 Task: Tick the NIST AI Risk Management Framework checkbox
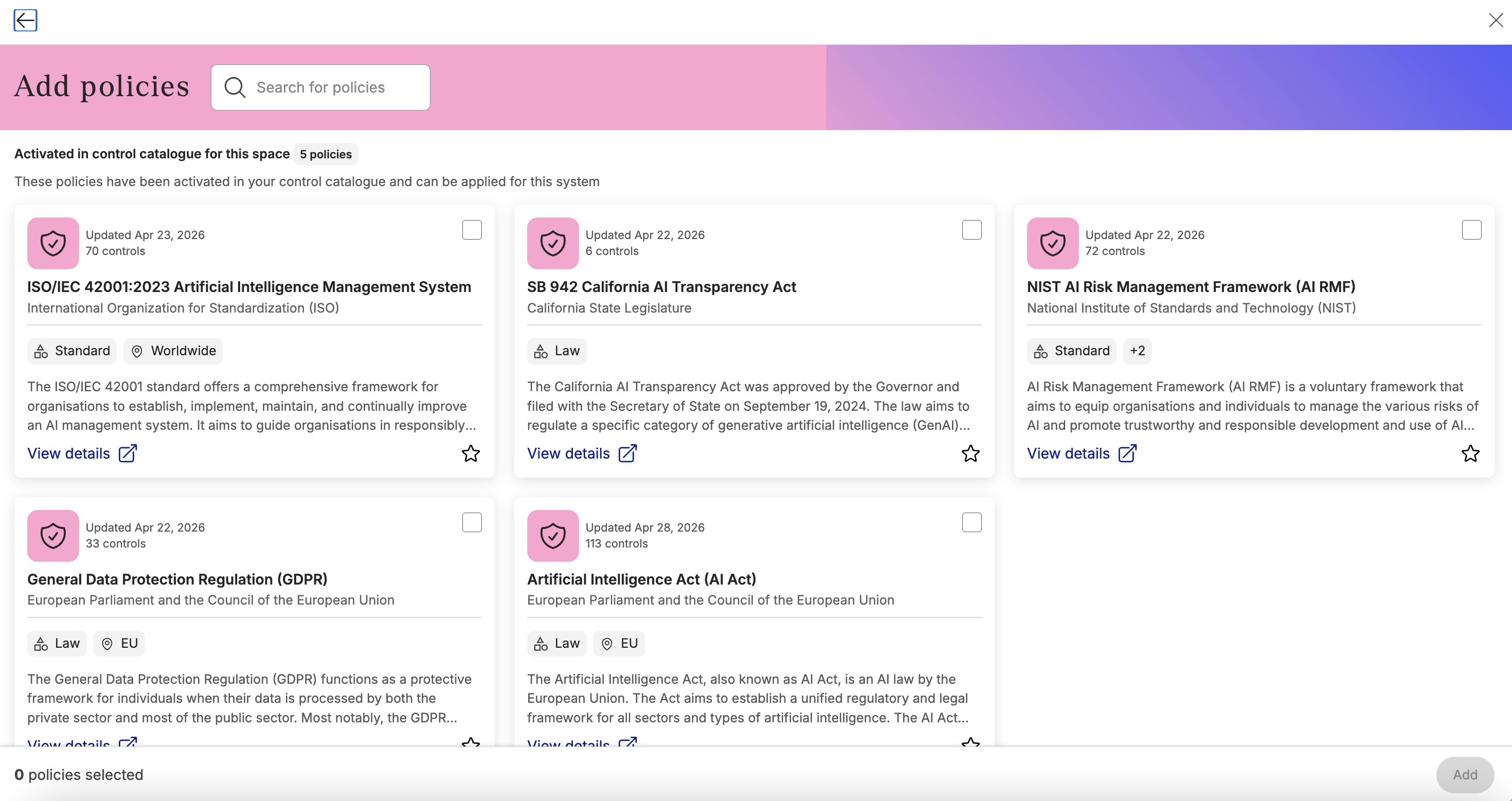(x=1471, y=230)
